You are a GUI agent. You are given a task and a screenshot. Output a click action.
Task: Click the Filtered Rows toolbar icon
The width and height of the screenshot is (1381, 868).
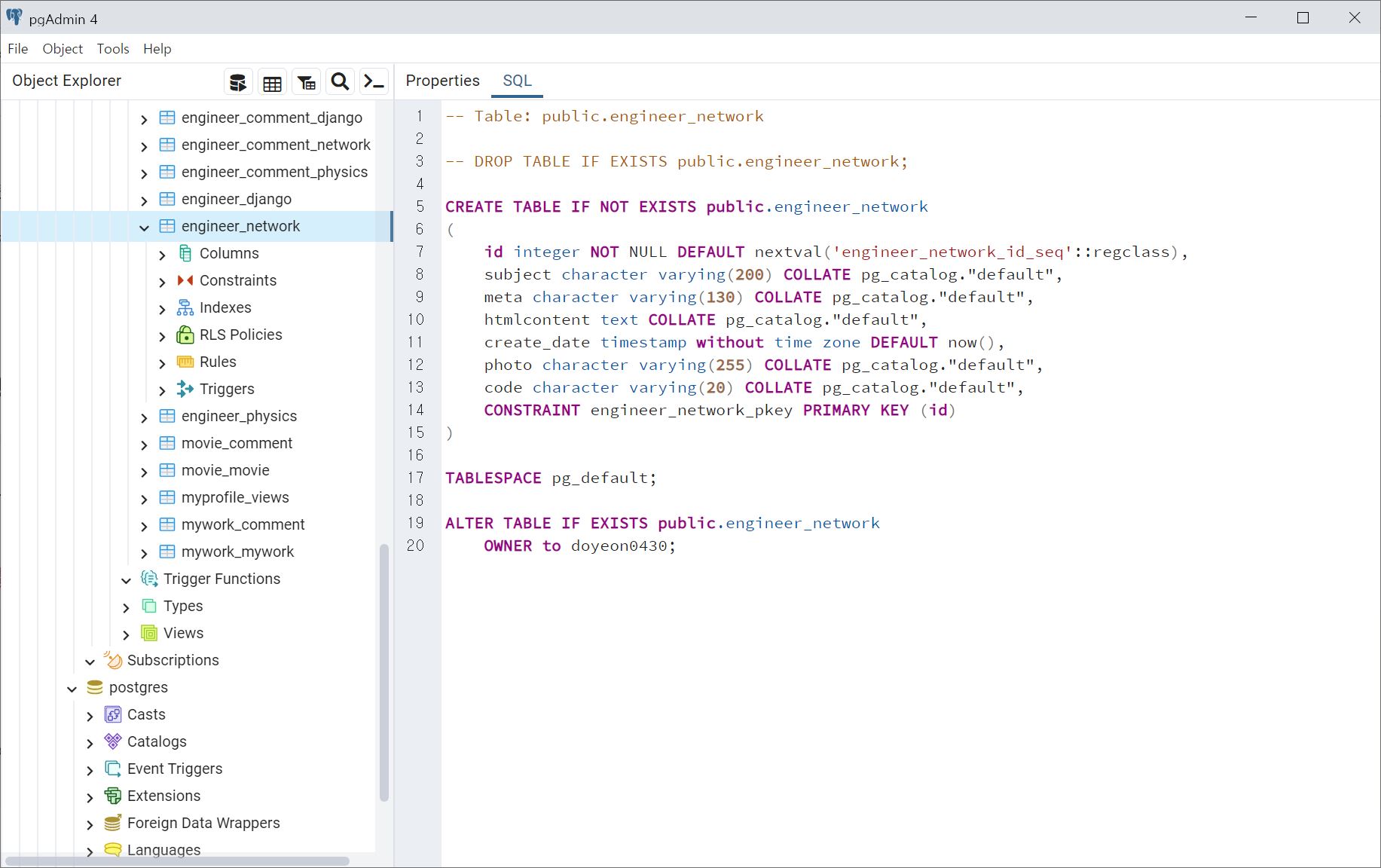click(x=307, y=82)
